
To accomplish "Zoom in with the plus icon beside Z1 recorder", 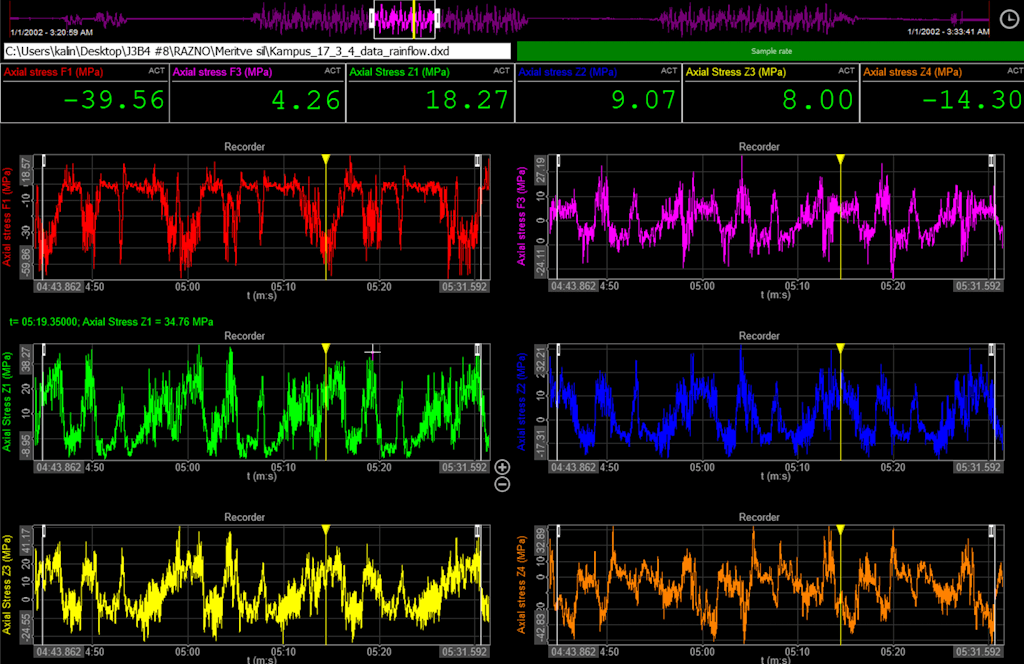I will point(502,467).
